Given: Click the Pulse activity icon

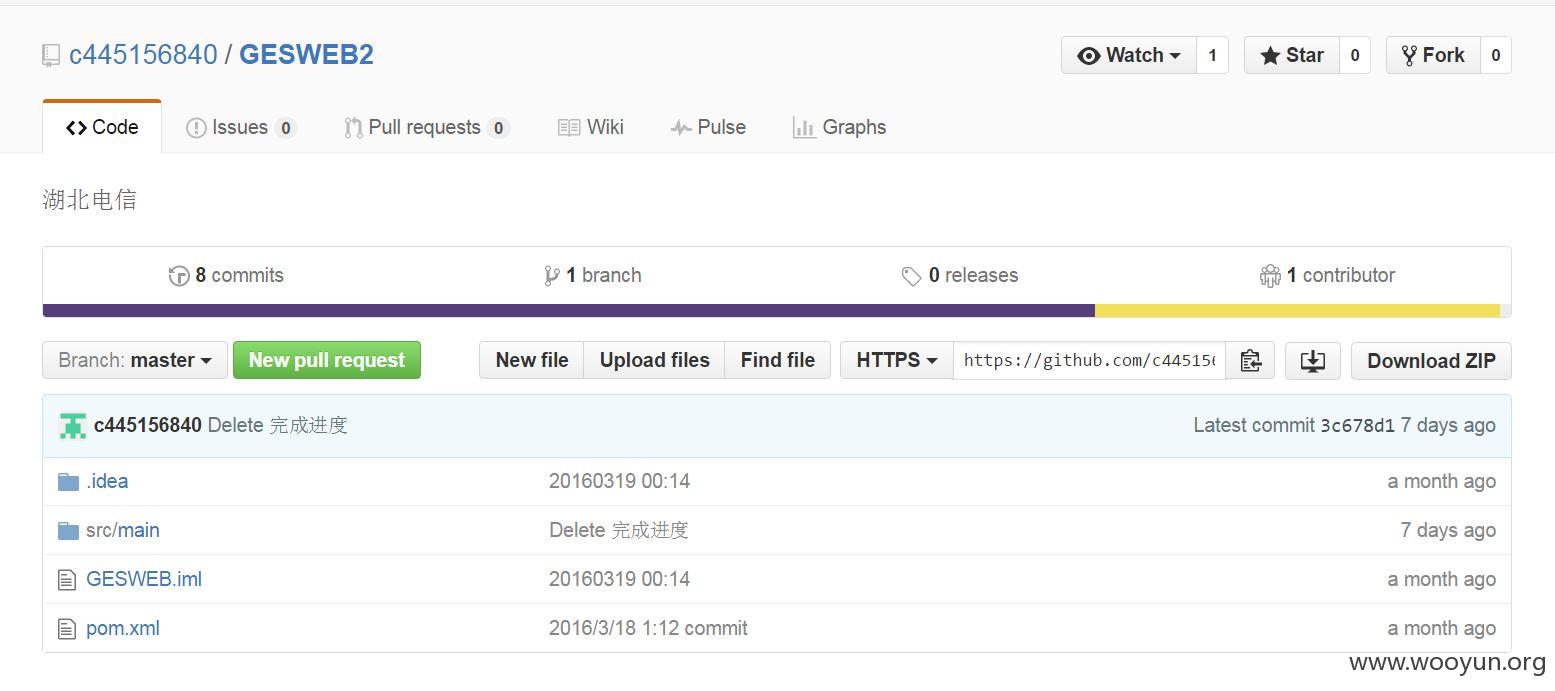Looking at the screenshot, I should coord(681,128).
